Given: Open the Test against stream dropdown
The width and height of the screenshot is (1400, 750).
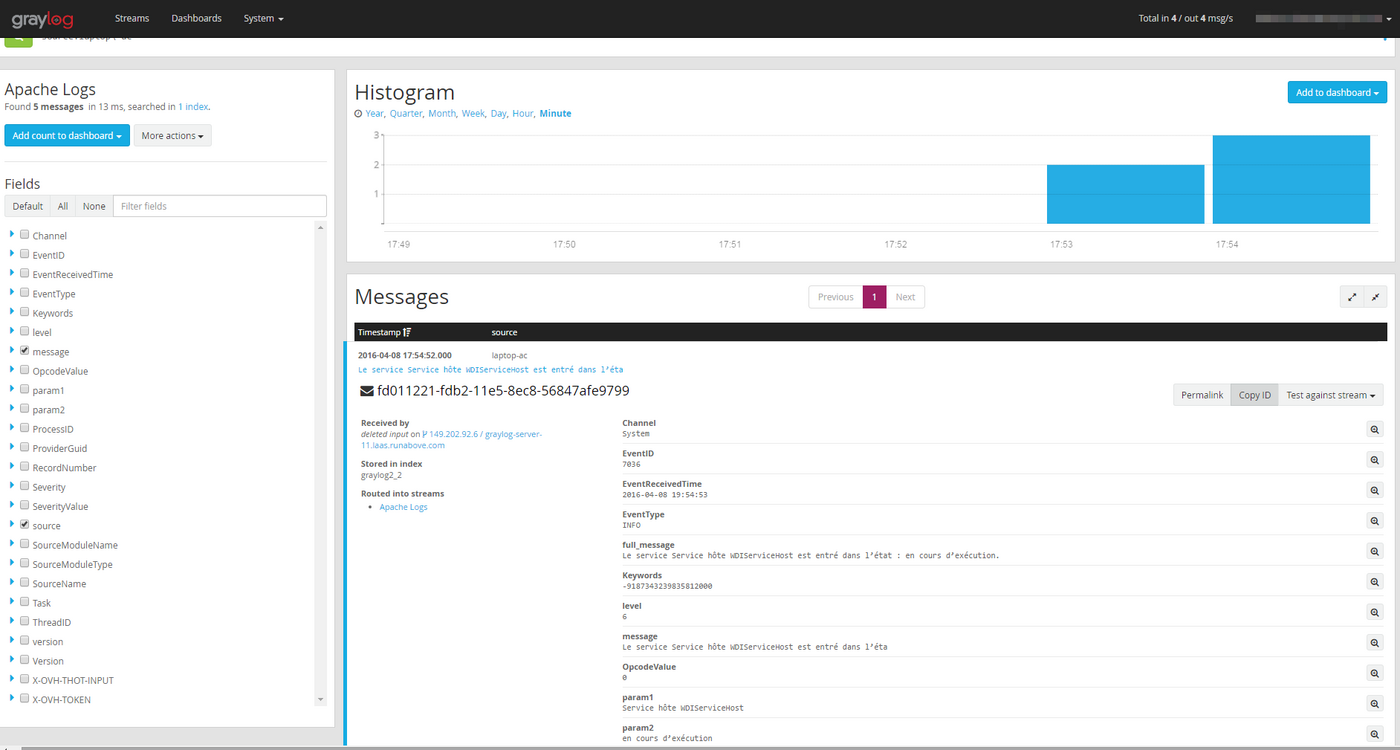Looking at the screenshot, I should [x=1331, y=394].
